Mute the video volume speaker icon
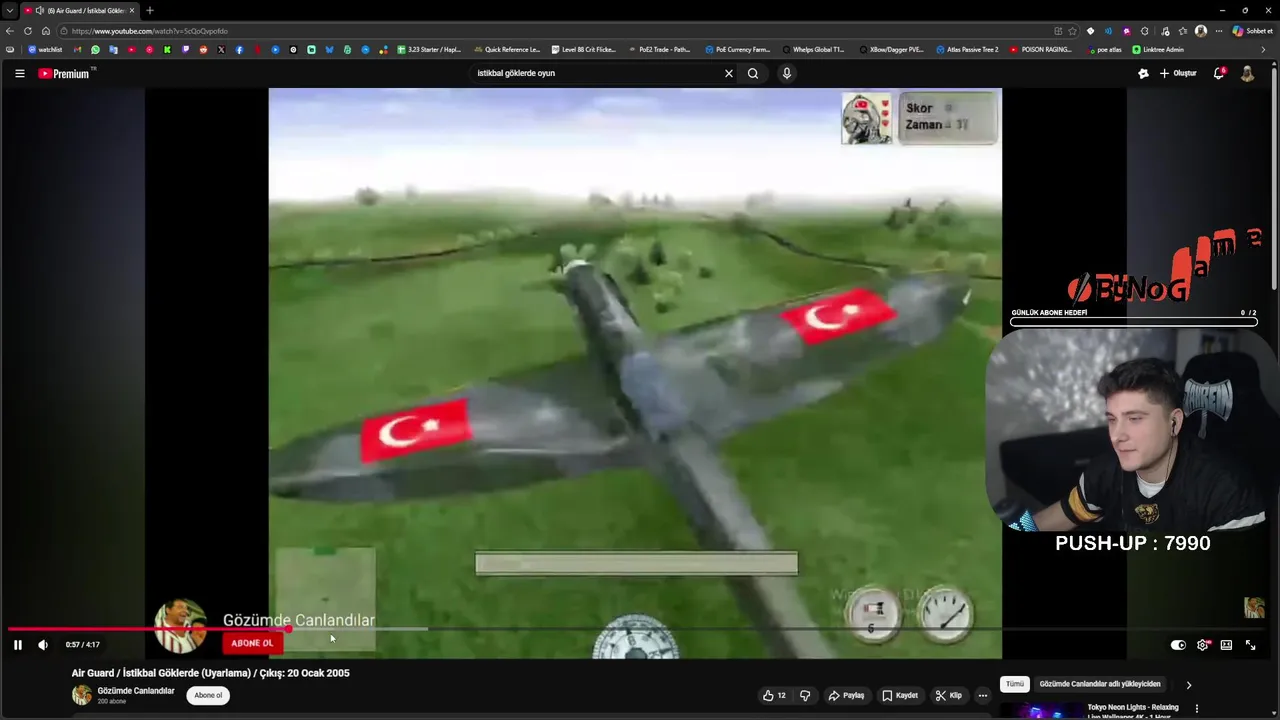Image resolution: width=1280 pixels, height=720 pixels. (42, 645)
